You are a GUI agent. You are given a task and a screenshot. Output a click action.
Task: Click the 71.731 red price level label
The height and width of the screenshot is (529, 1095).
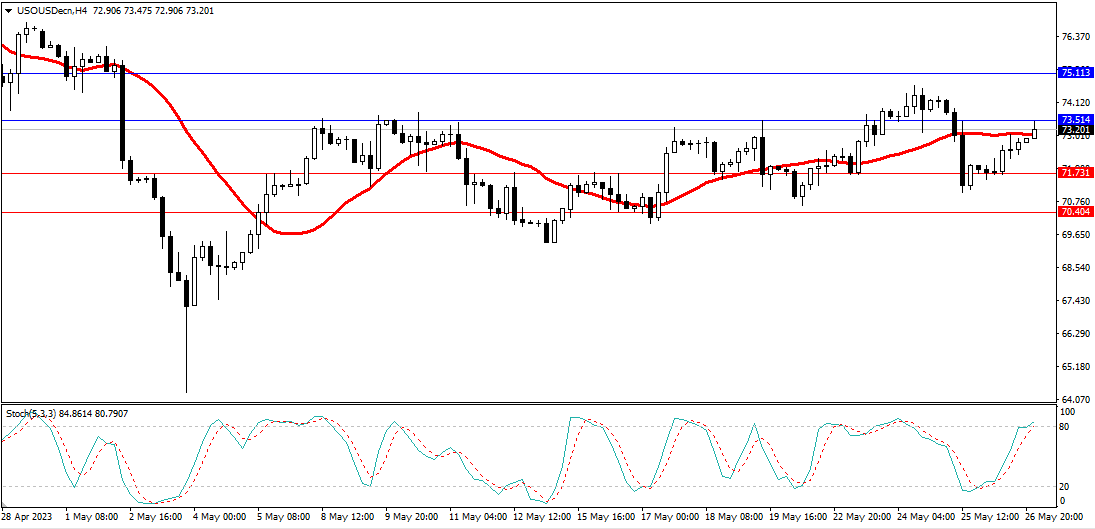click(1075, 172)
